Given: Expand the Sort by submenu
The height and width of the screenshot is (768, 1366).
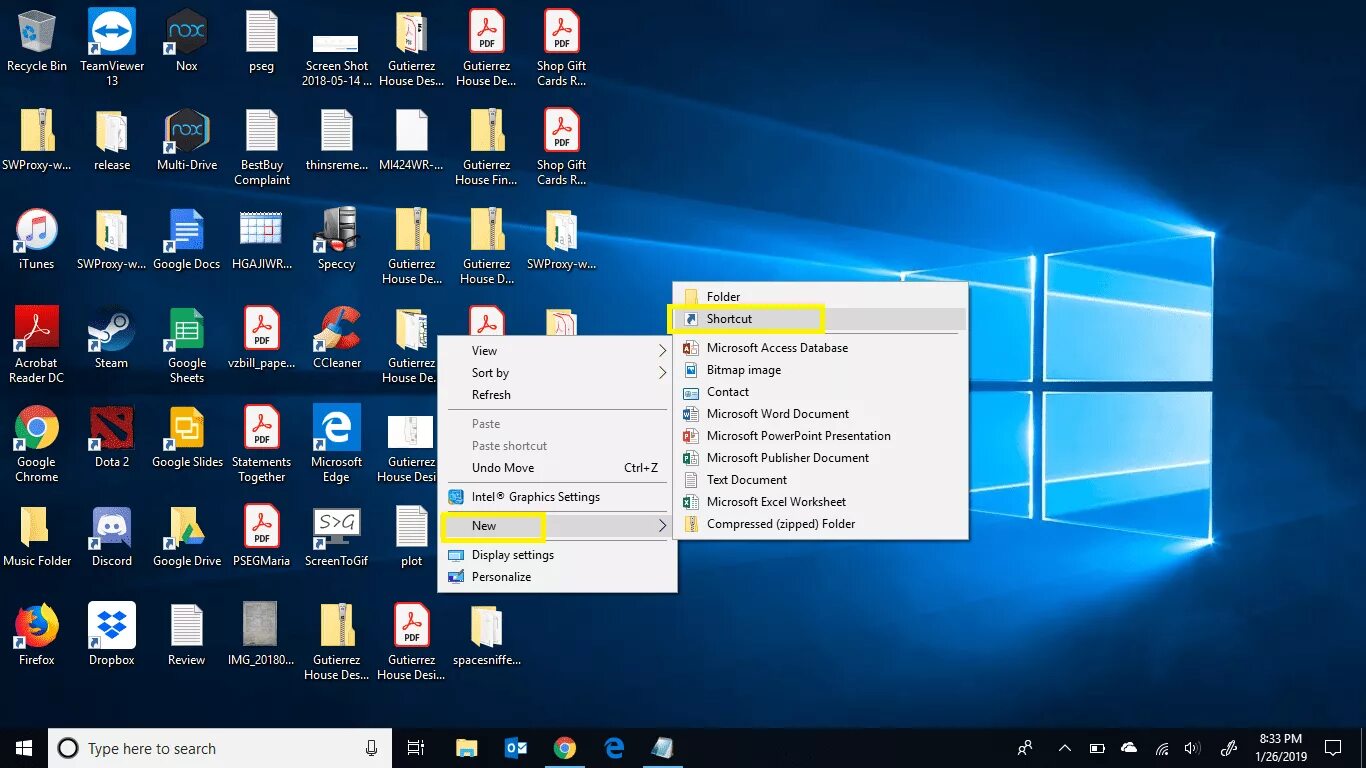Looking at the screenshot, I should coord(557,373).
